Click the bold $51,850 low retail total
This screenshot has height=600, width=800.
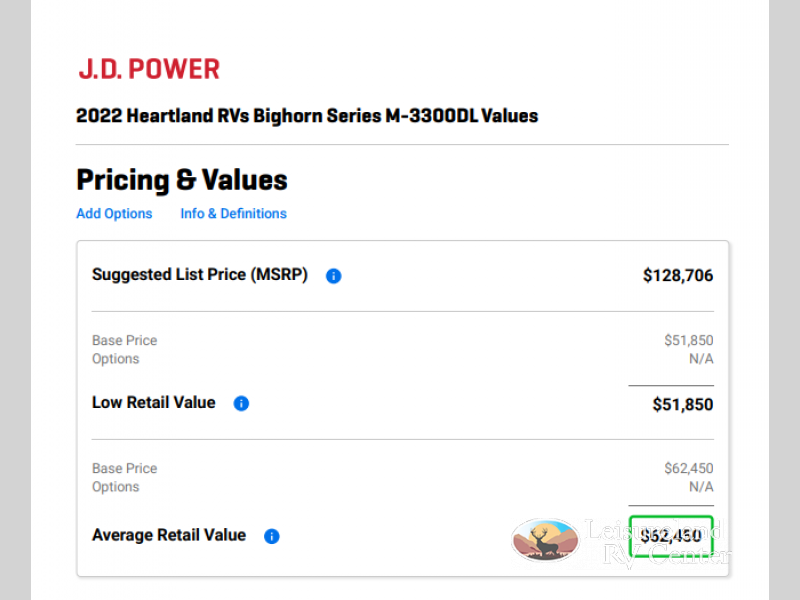point(683,405)
